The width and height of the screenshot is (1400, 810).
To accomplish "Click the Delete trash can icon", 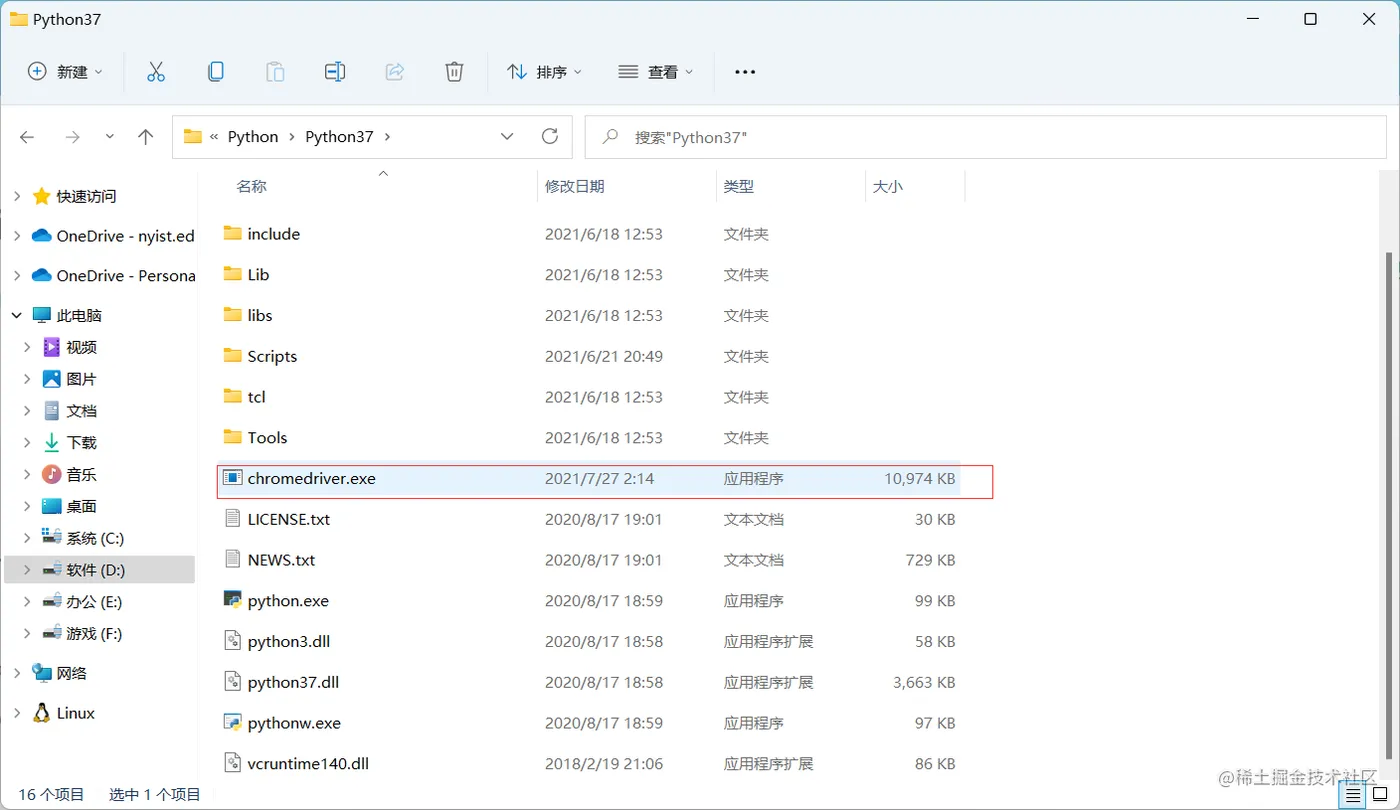I will (454, 72).
